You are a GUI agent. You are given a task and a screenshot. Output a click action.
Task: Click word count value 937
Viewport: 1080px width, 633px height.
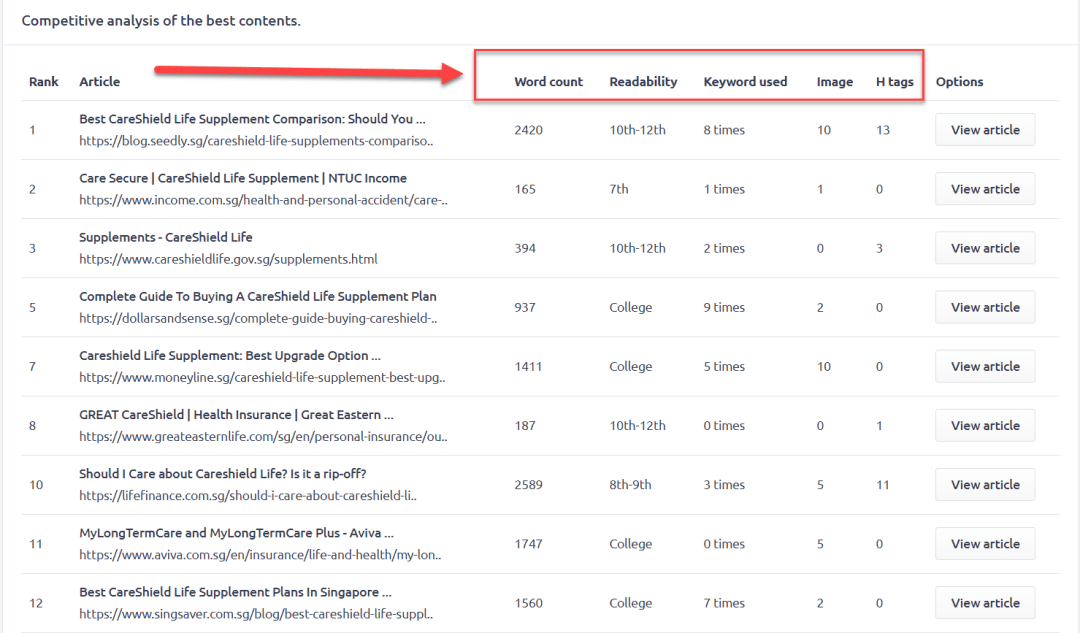(x=525, y=308)
